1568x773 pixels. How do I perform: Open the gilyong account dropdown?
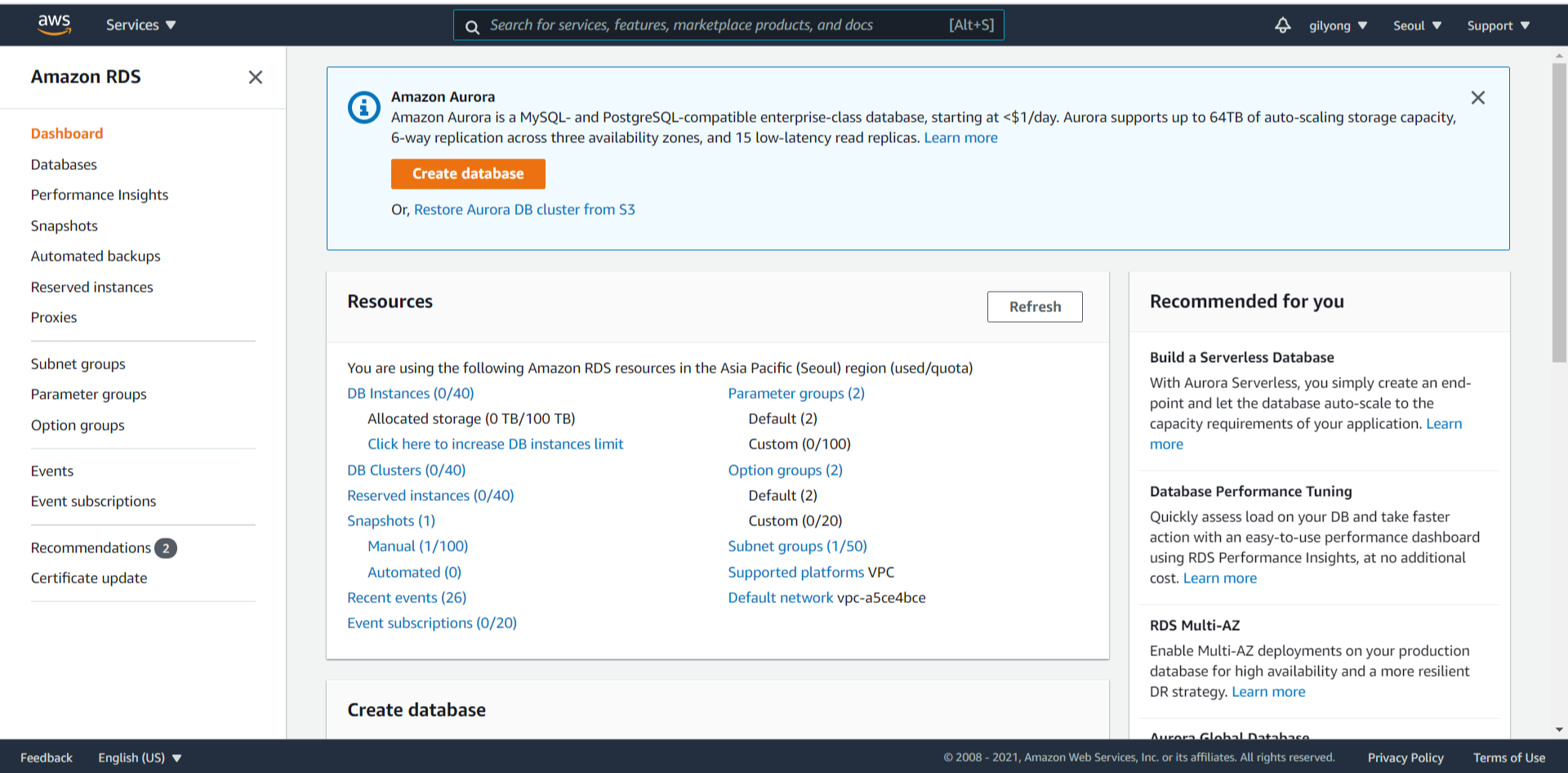click(1338, 25)
